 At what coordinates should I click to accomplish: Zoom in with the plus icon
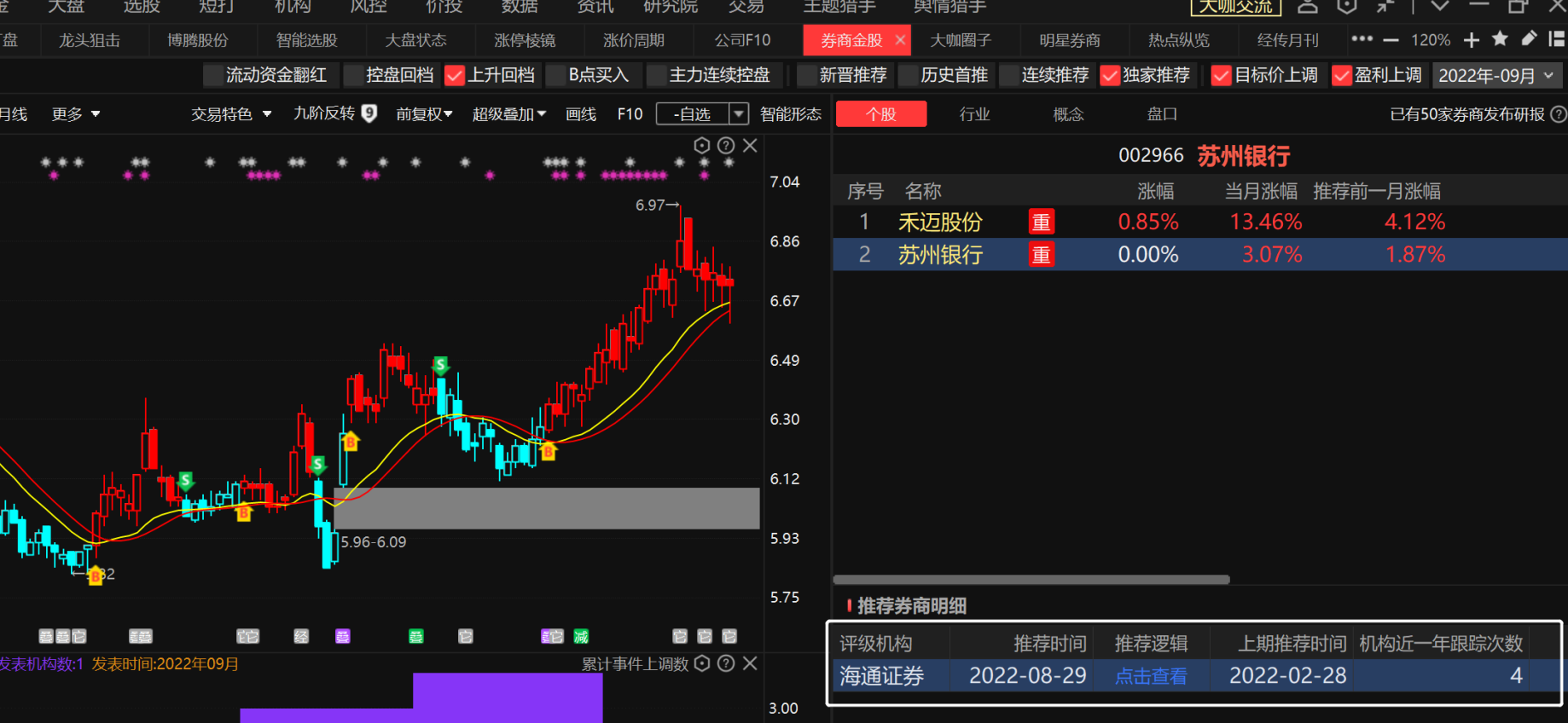click(1472, 40)
